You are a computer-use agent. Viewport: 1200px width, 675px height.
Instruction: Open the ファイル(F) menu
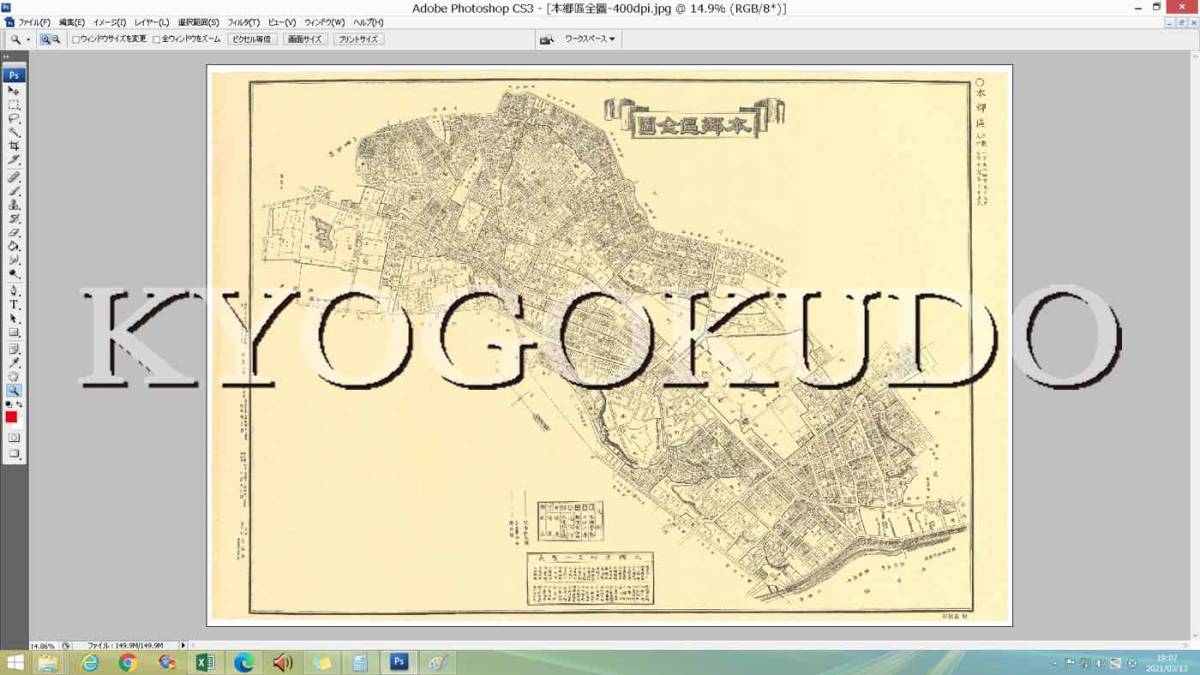pos(35,22)
